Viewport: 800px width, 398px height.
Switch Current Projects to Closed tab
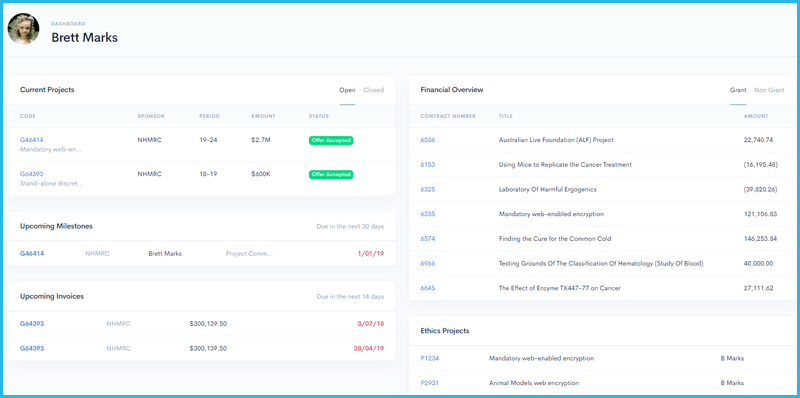[x=373, y=90]
